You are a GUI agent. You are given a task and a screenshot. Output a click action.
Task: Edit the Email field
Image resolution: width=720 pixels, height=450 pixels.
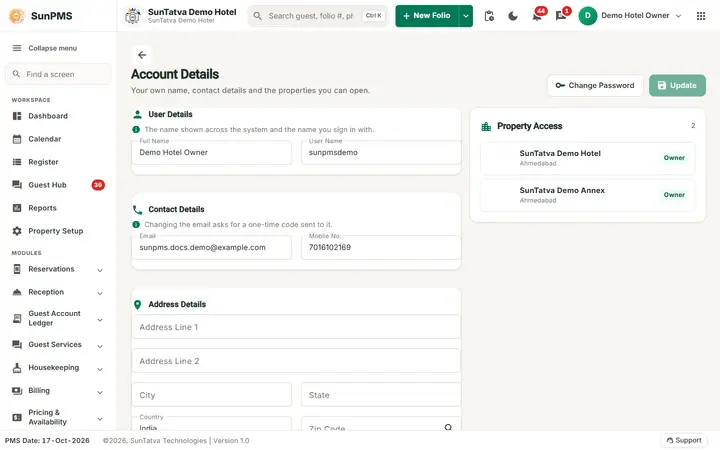point(212,248)
